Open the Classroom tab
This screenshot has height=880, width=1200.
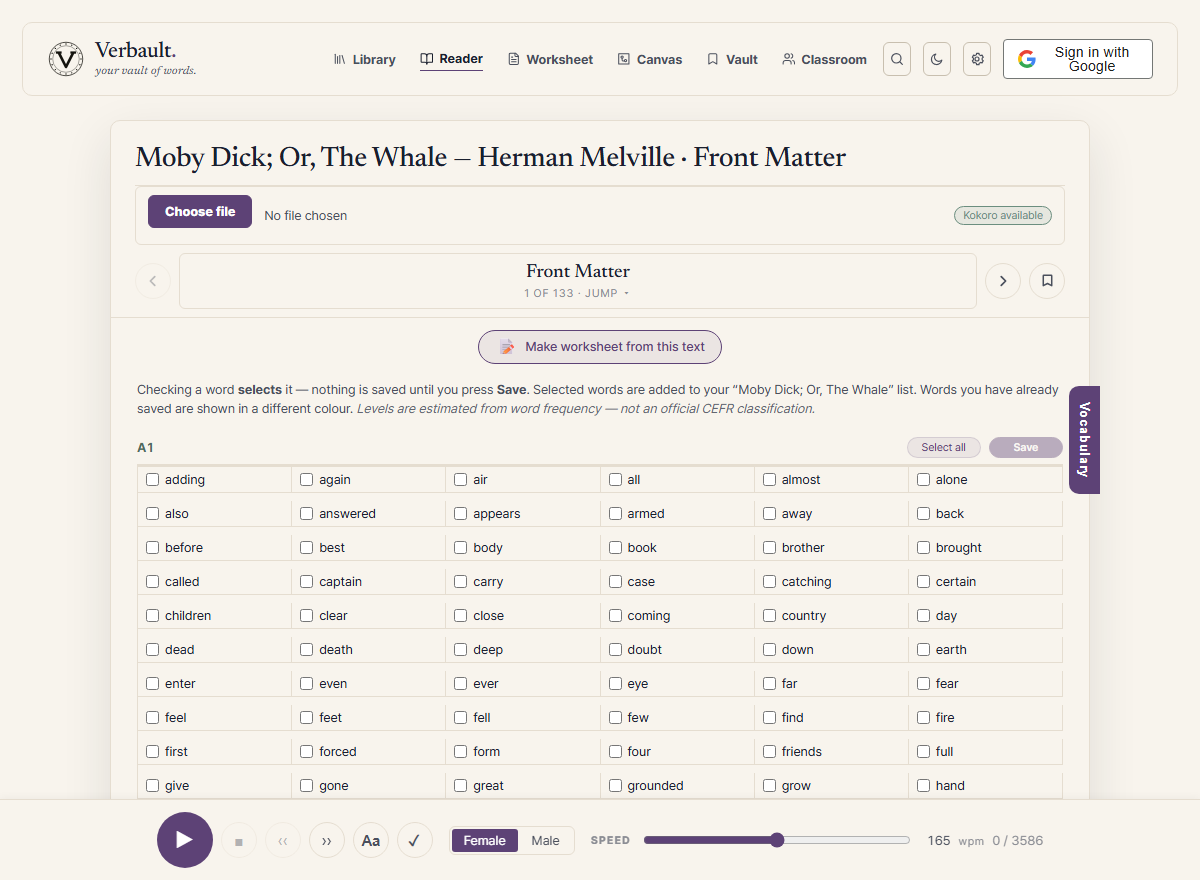(824, 59)
